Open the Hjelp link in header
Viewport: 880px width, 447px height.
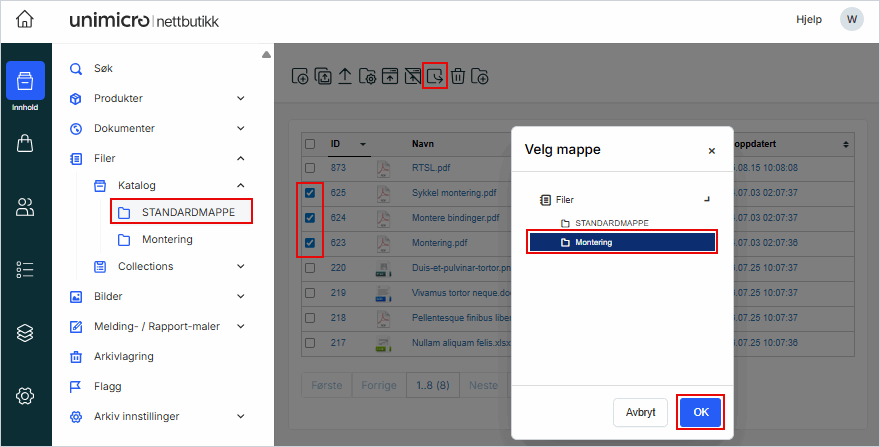click(808, 20)
